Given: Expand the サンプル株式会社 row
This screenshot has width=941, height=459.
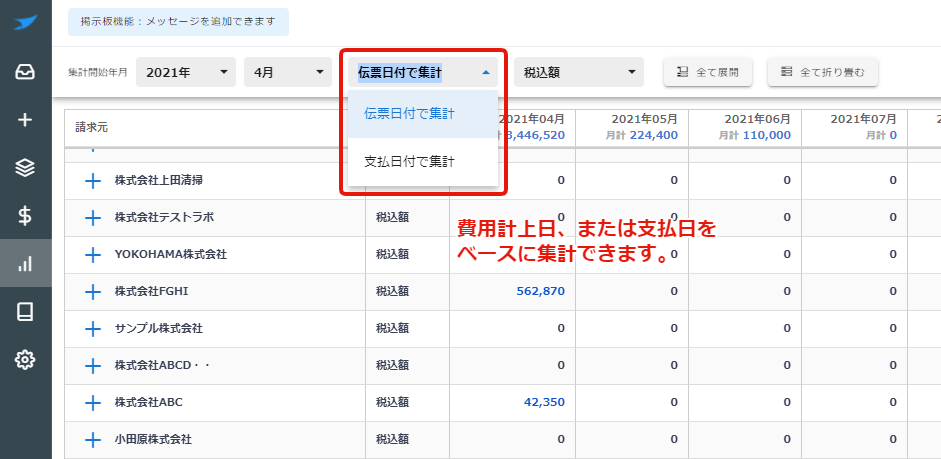Looking at the screenshot, I should (92, 329).
